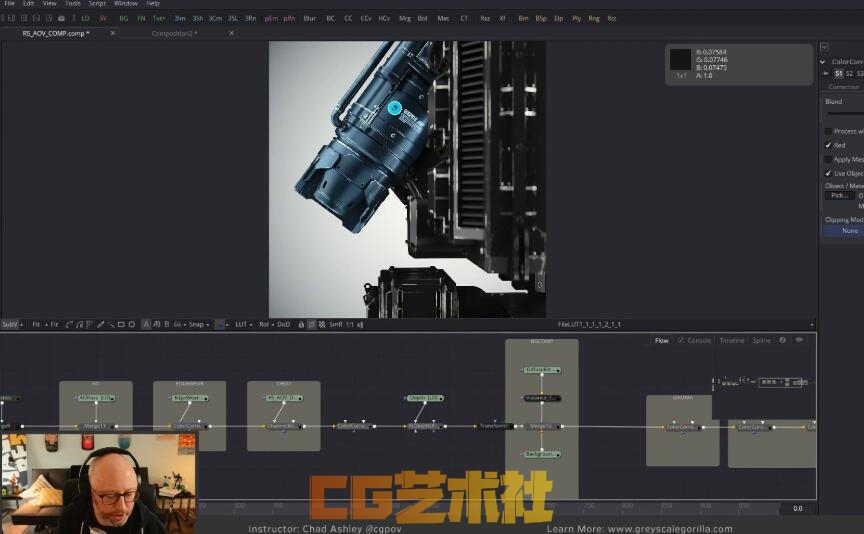Screen dimensions: 864x534
Task: Open the Script menu
Action: [x=97, y=3]
